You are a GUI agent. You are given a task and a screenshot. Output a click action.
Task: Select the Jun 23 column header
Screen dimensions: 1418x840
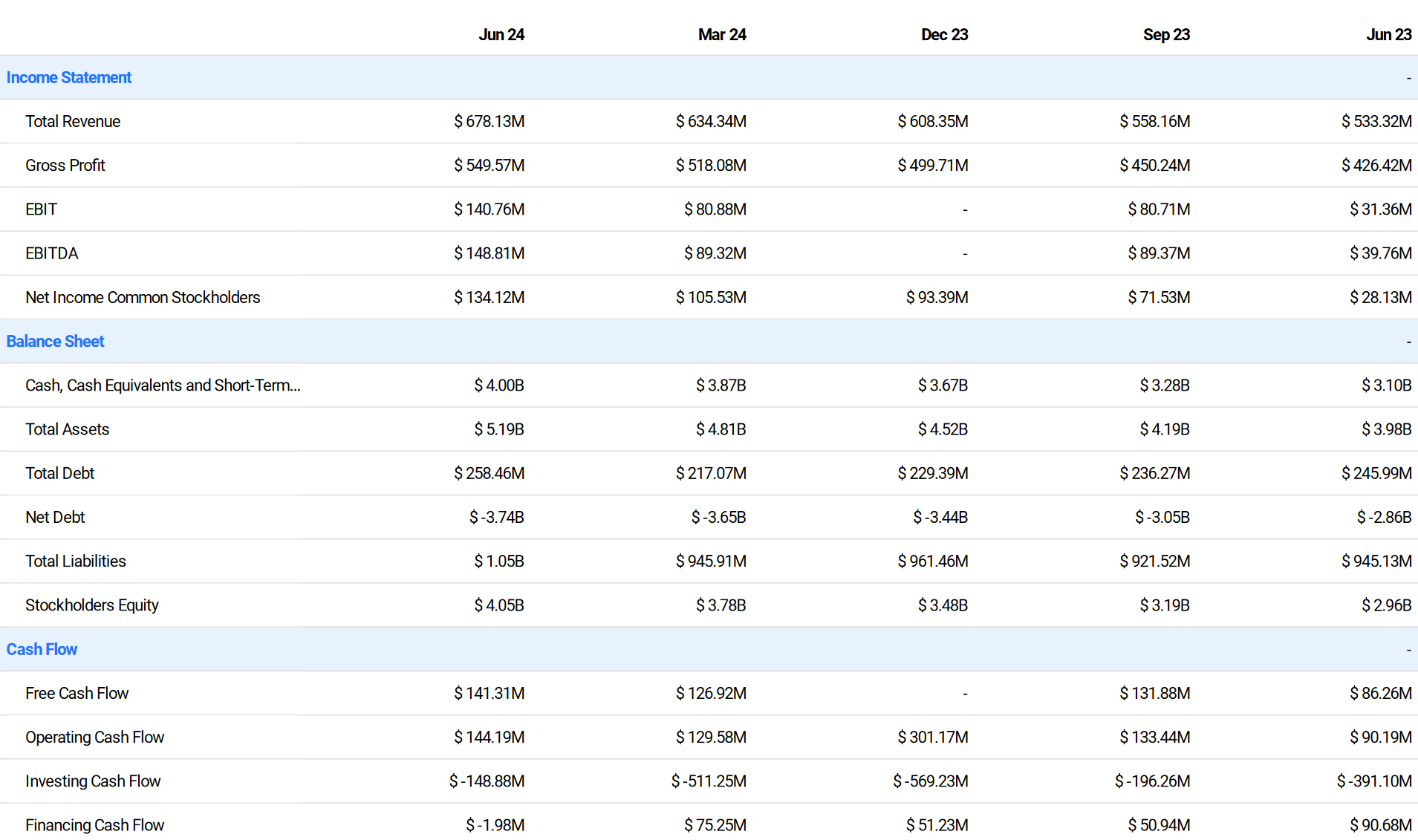point(1388,34)
